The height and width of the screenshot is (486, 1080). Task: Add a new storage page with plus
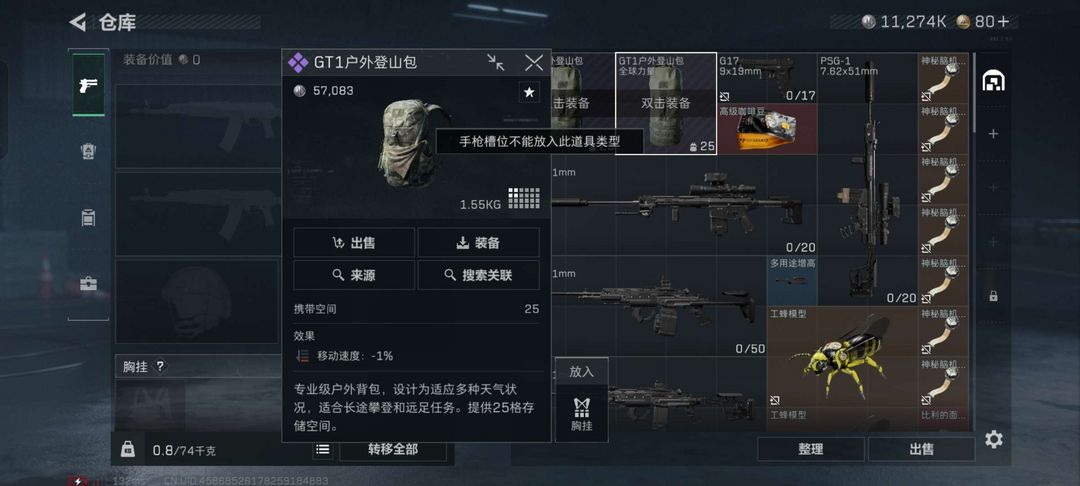pyautogui.click(x=993, y=134)
